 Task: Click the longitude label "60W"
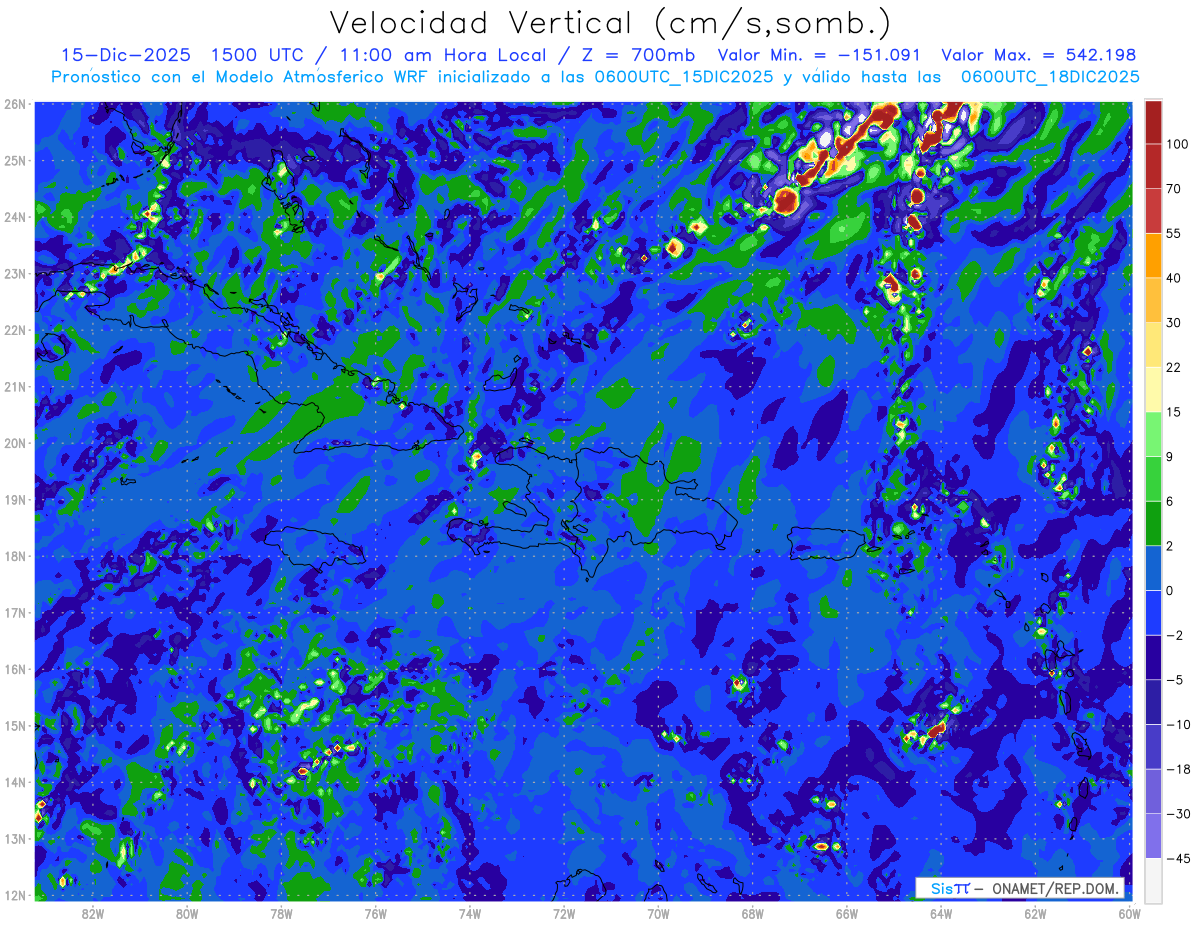1129,913
